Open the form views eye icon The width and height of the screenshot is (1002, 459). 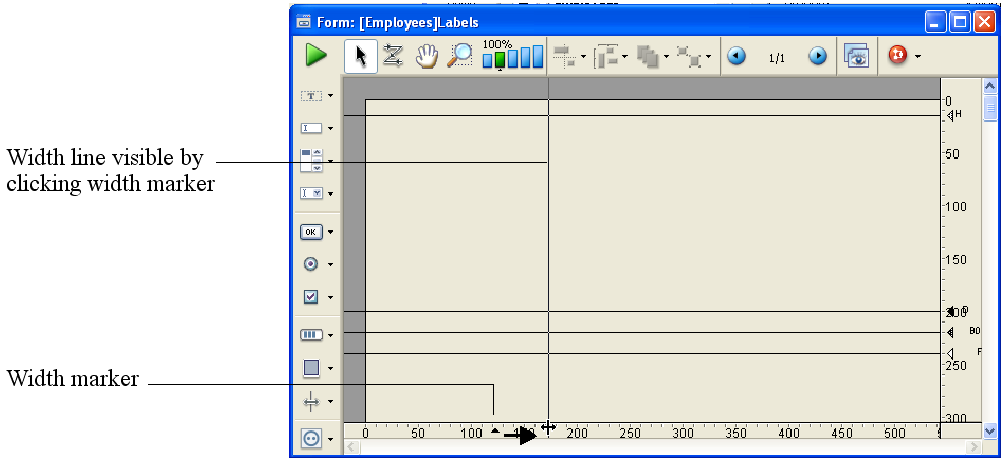[x=856, y=56]
